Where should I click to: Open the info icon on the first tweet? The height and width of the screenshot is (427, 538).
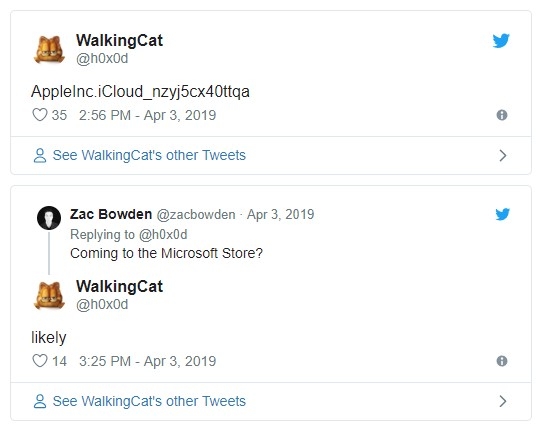point(502,115)
